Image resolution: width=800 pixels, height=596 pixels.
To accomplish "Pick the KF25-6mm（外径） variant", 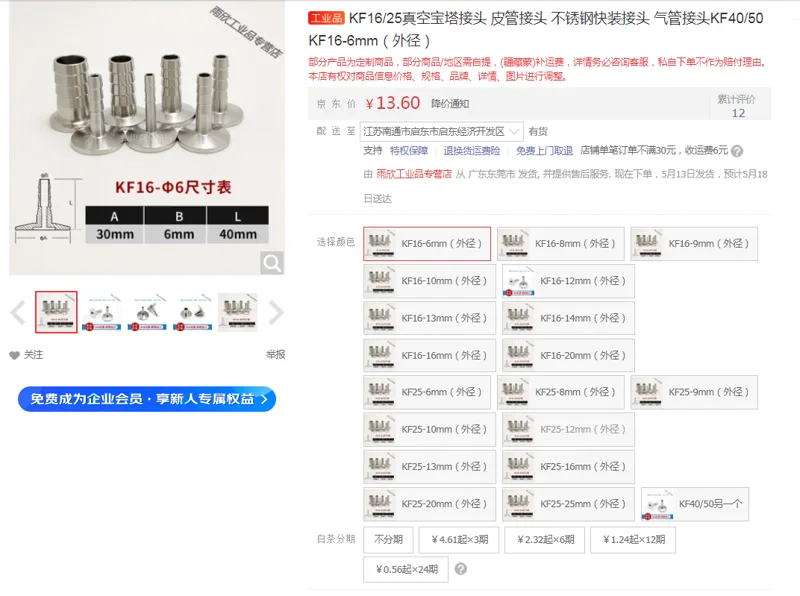I will [427, 392].
